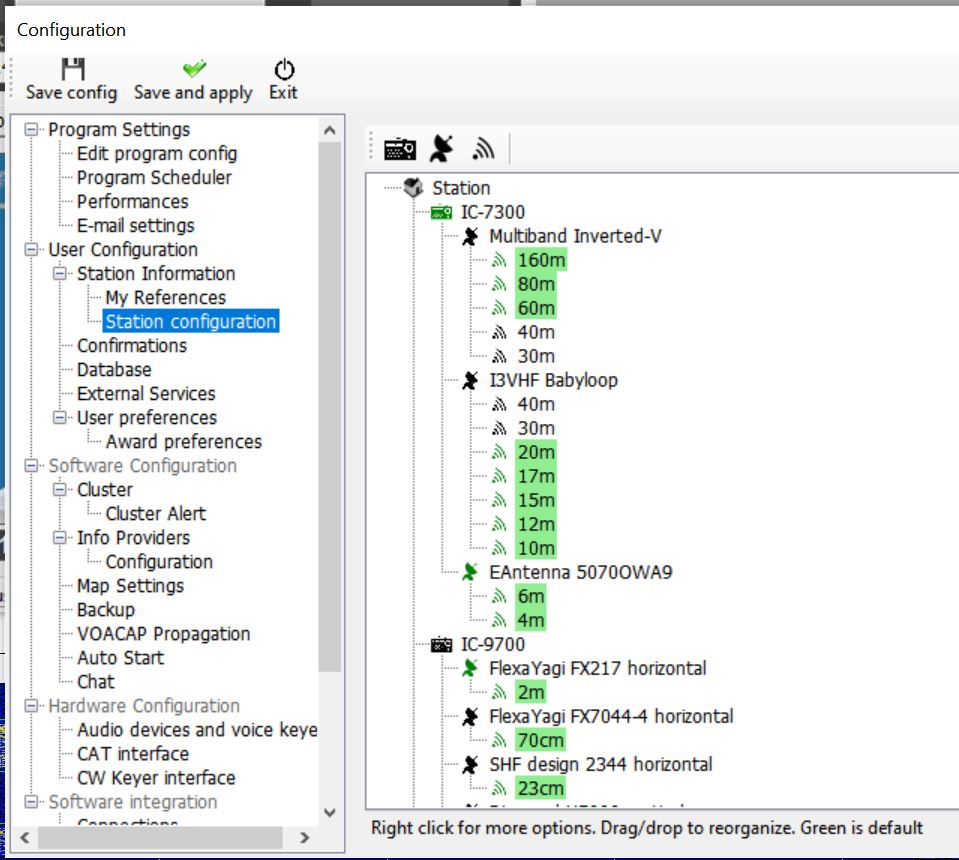Click the green EAntenna 5070OWA9 antenna icon
This screenshot has height=860, width=959.
click(470, 573)
